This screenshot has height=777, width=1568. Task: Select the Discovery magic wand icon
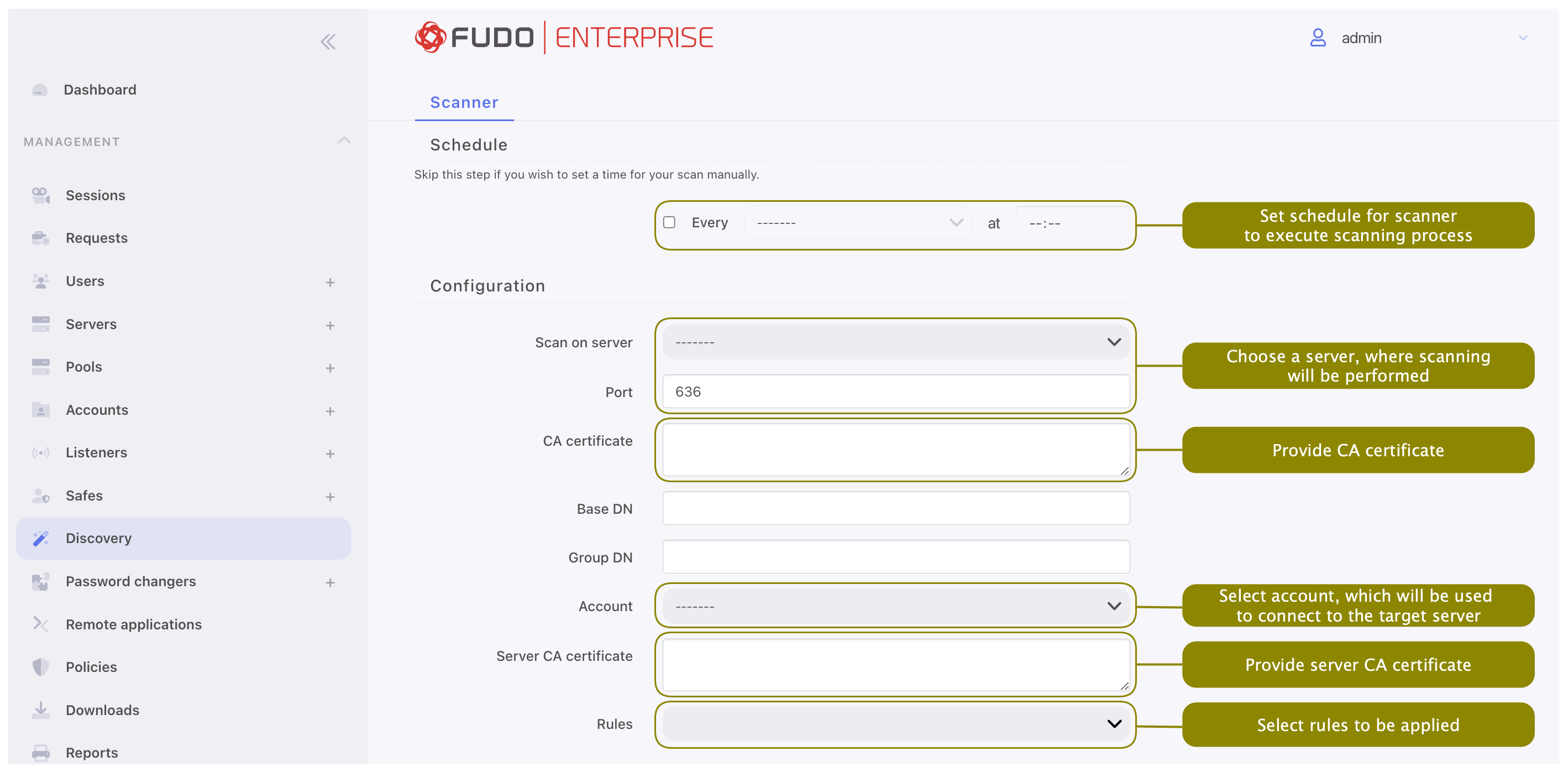tap(41, 538)
